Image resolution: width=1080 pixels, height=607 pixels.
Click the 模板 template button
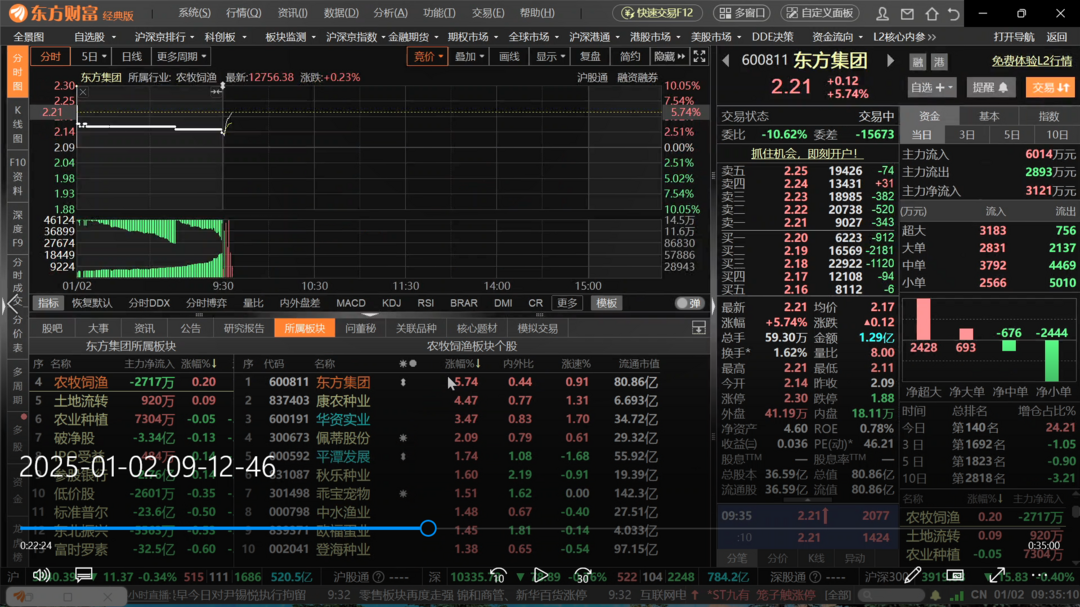click(x=606, y=303)
